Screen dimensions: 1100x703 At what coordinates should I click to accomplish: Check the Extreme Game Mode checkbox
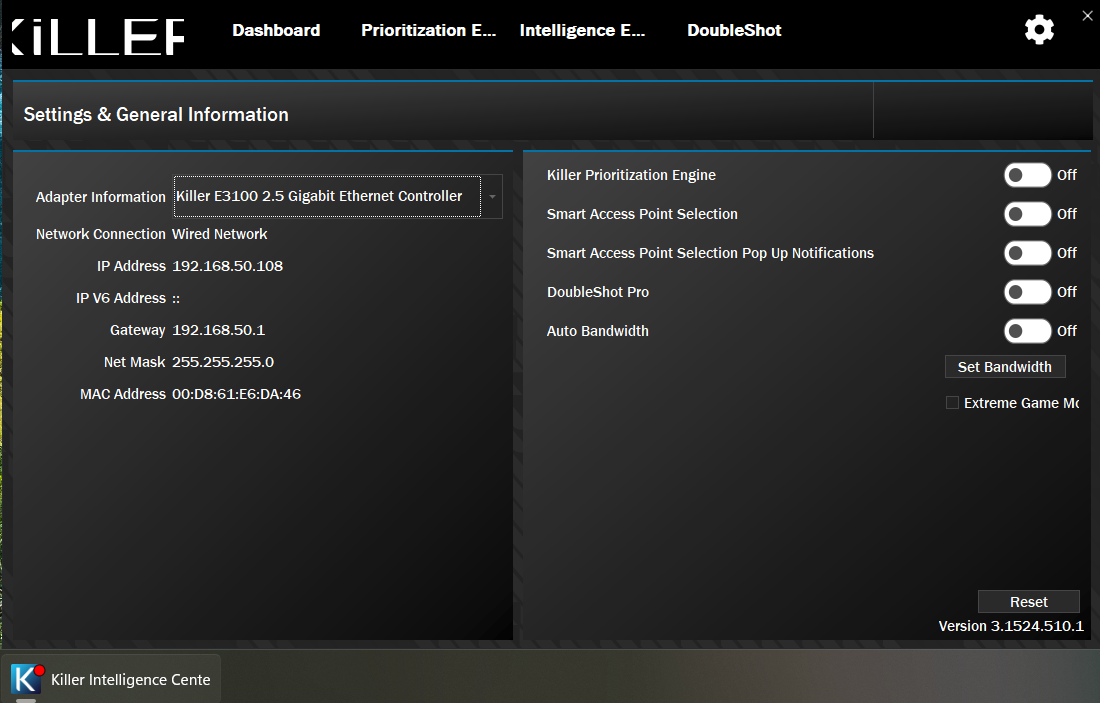click(x=952, y=403)
